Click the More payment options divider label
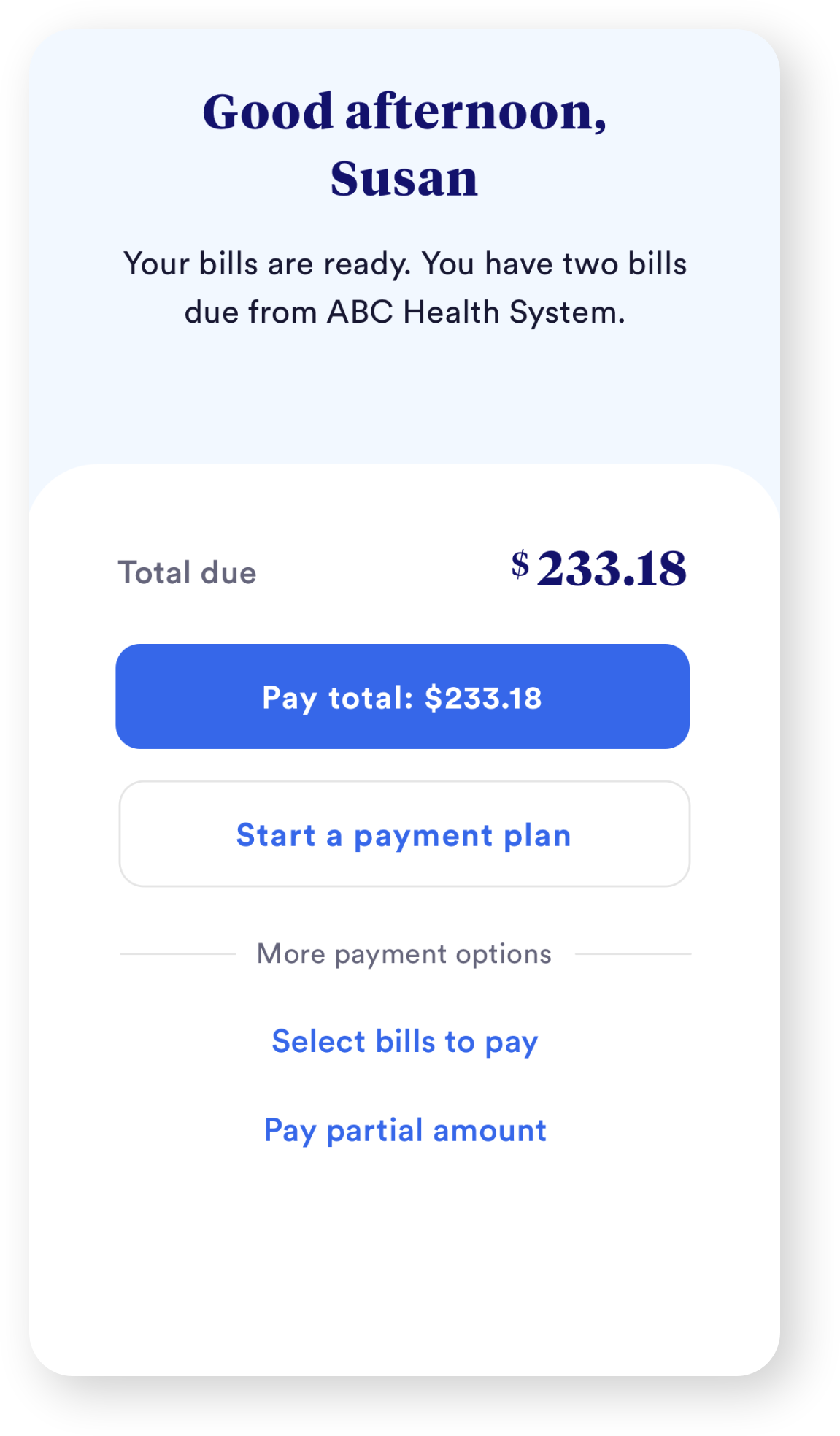Viewport: 840px width, 1436px height. tap(404, 953)
